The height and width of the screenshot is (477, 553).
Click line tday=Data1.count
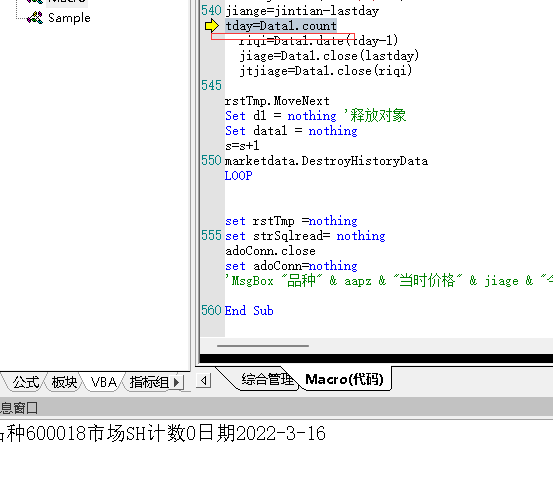[x=281, y=26]
